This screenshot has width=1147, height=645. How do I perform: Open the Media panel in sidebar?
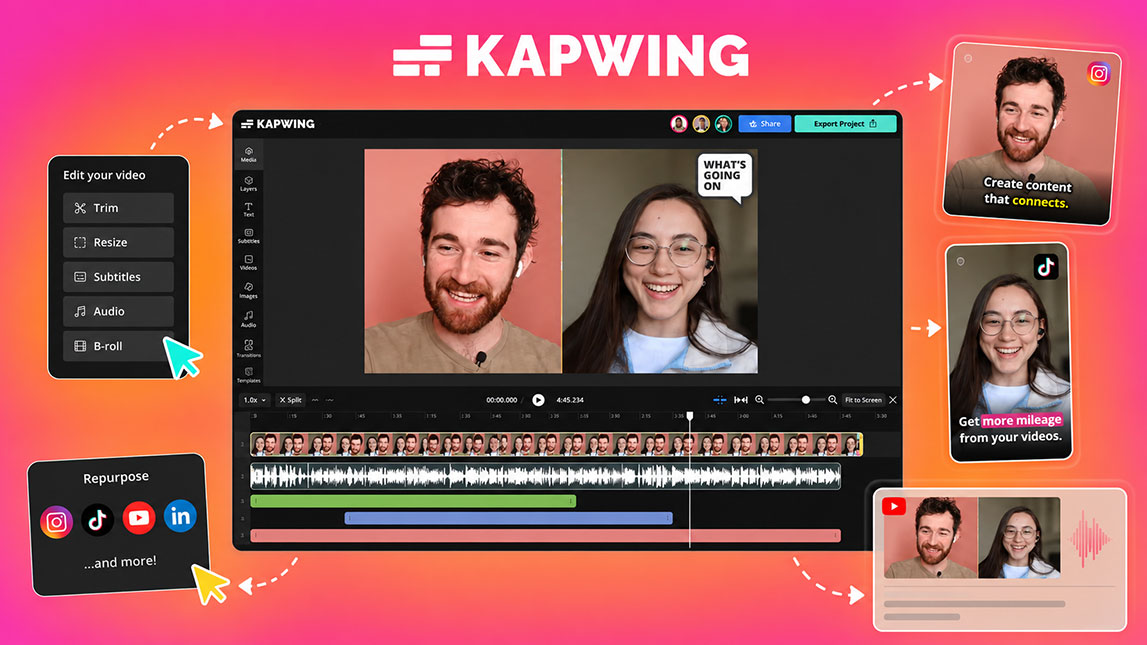tap(249, 154)
